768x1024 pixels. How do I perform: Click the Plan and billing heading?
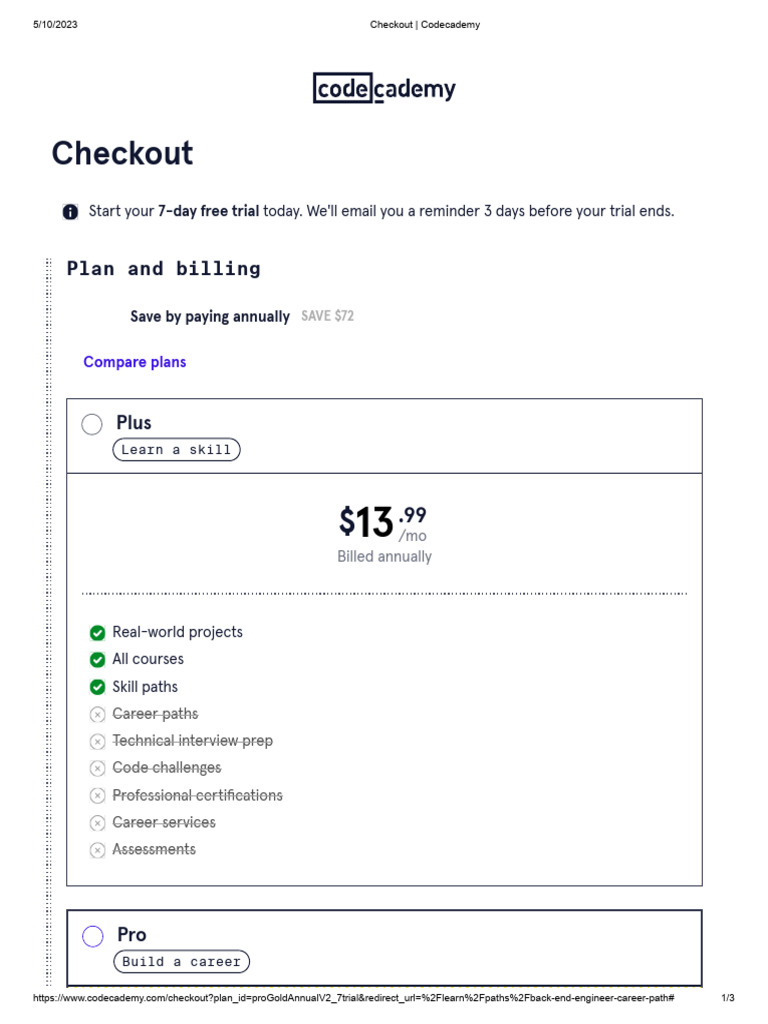coord(163,268)
